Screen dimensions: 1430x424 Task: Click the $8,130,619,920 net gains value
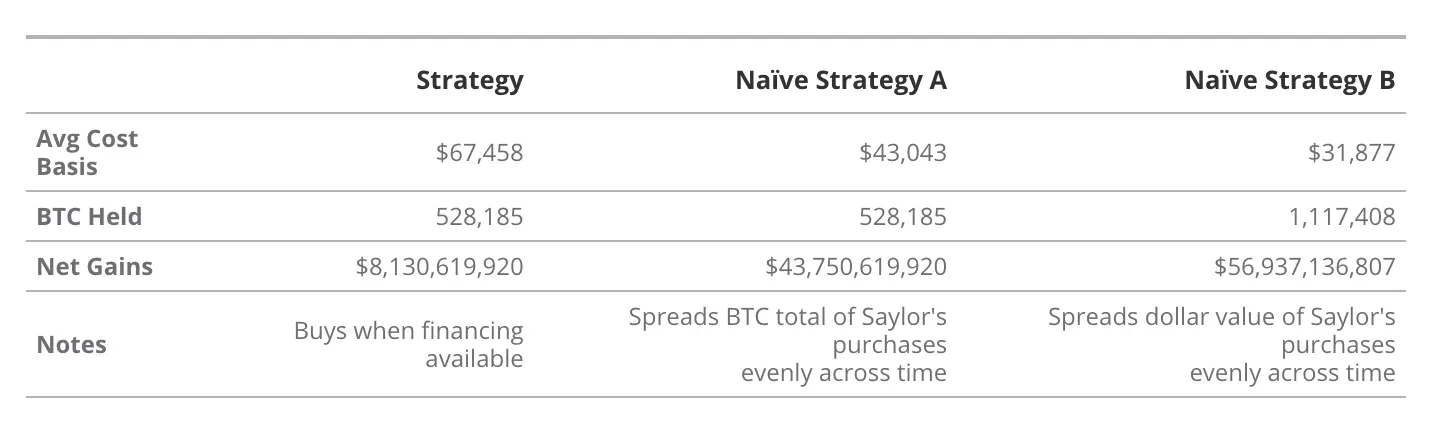[x=439, y=267]
